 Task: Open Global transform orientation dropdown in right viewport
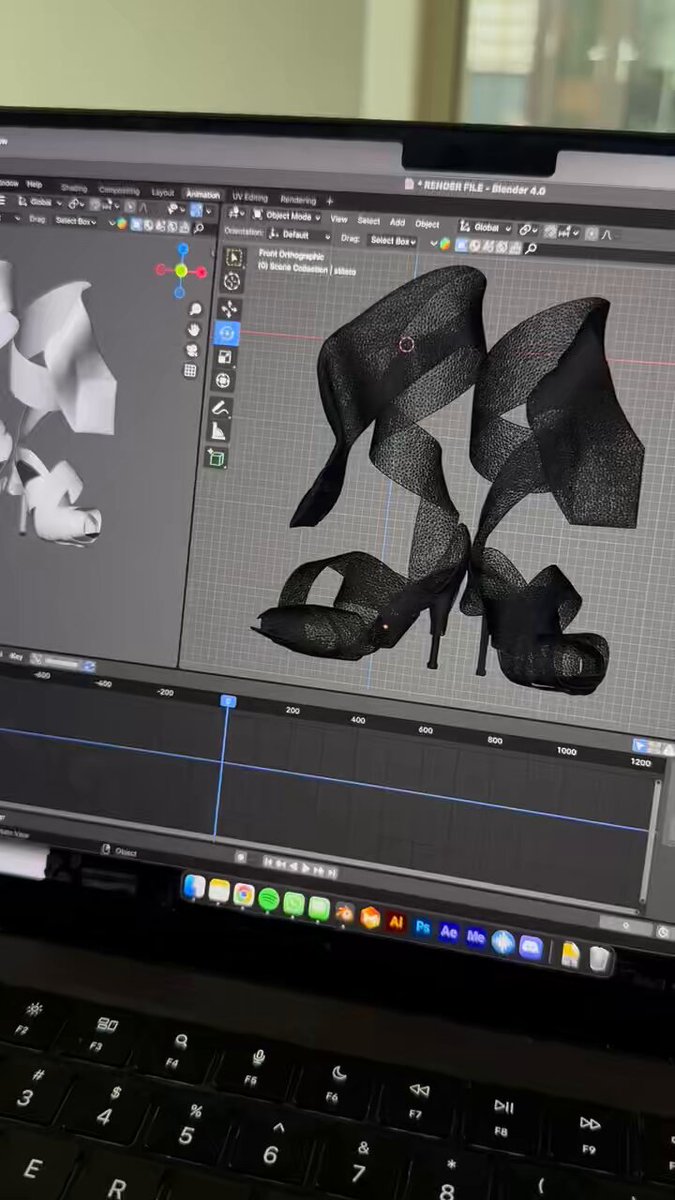pyautogui.click(x=485, y=227)
